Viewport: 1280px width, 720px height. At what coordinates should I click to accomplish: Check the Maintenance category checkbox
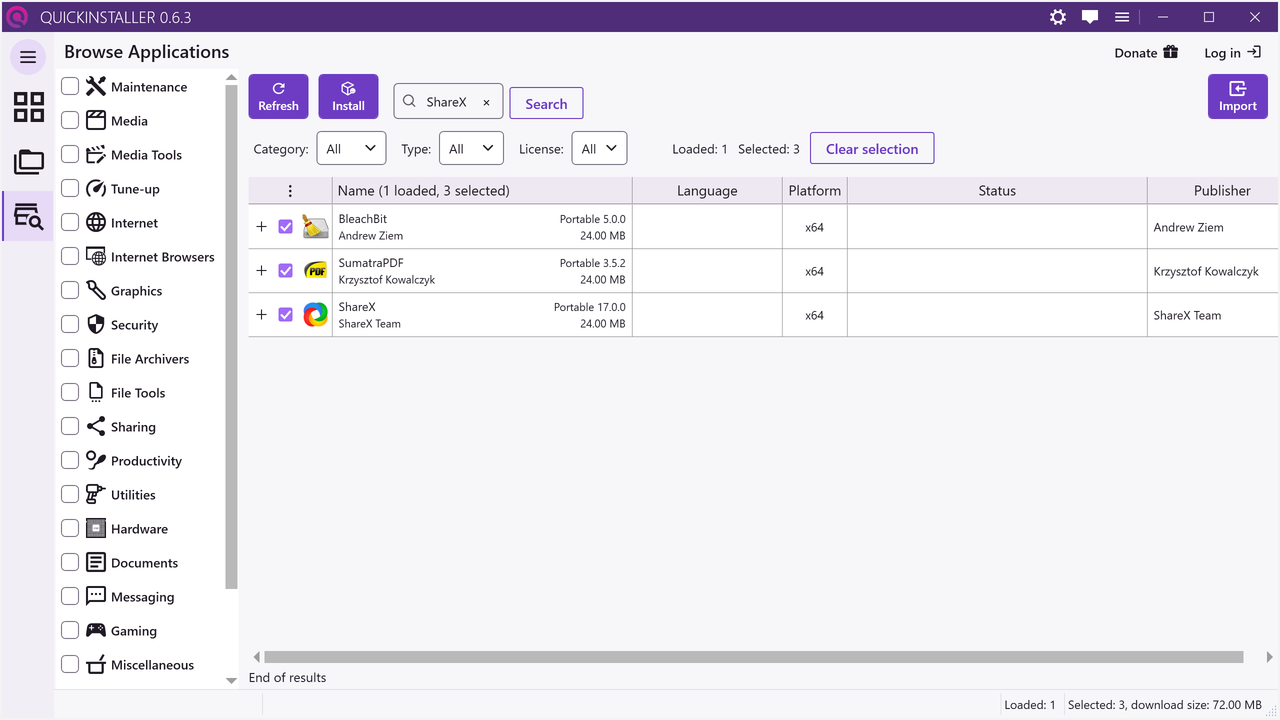click(70, 86)
